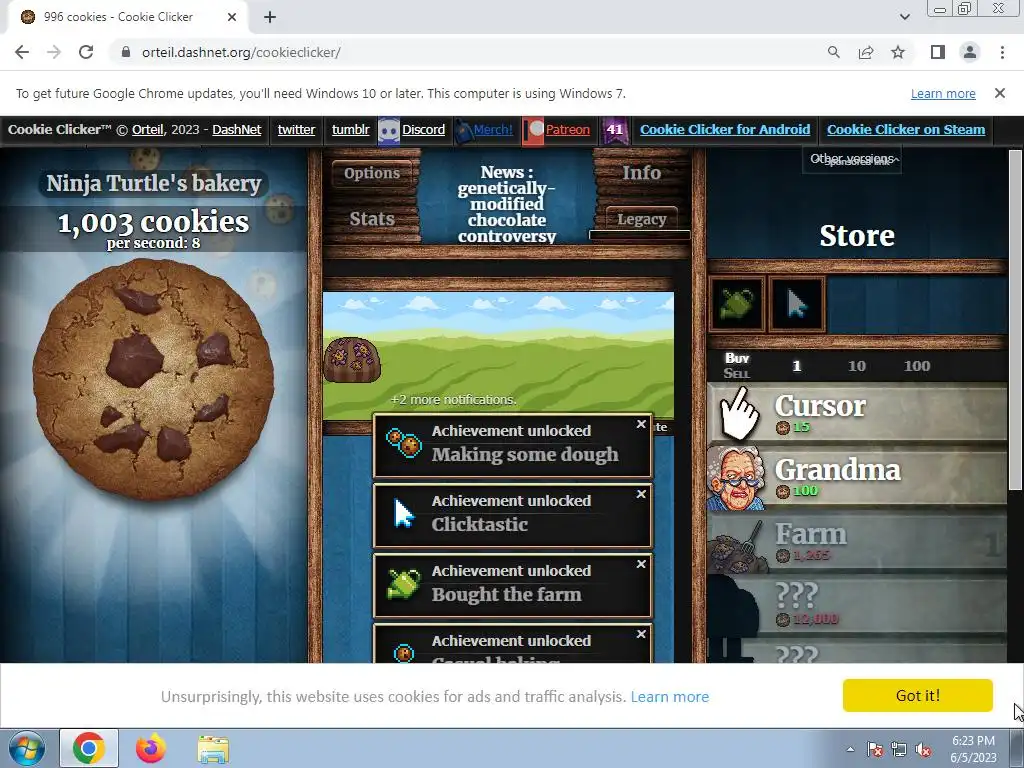The width and height of the screenshot is (1024, 768).
Task: Open Cookie Clicker on Steam link
Action: pos(906,129)
